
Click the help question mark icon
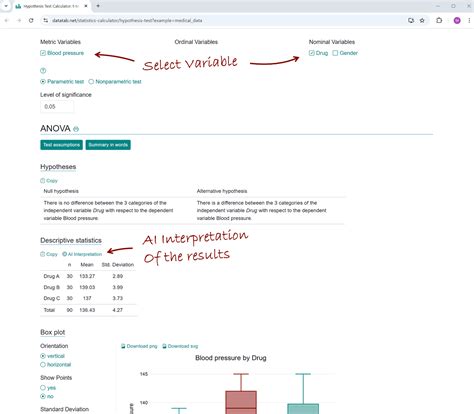click(43, 71)
